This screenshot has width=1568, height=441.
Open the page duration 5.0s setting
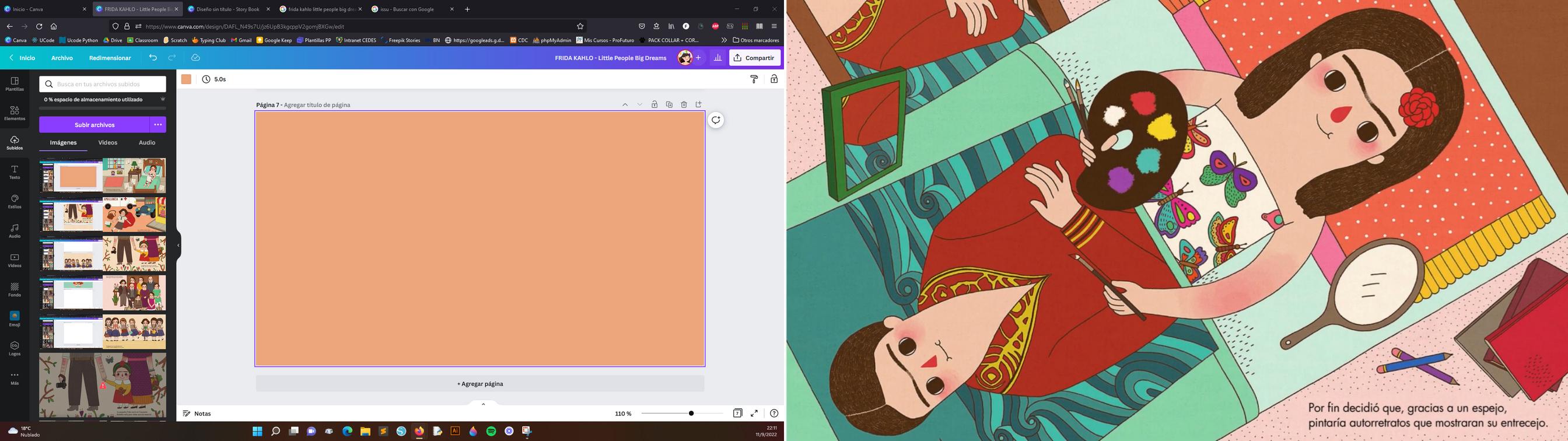214,79
